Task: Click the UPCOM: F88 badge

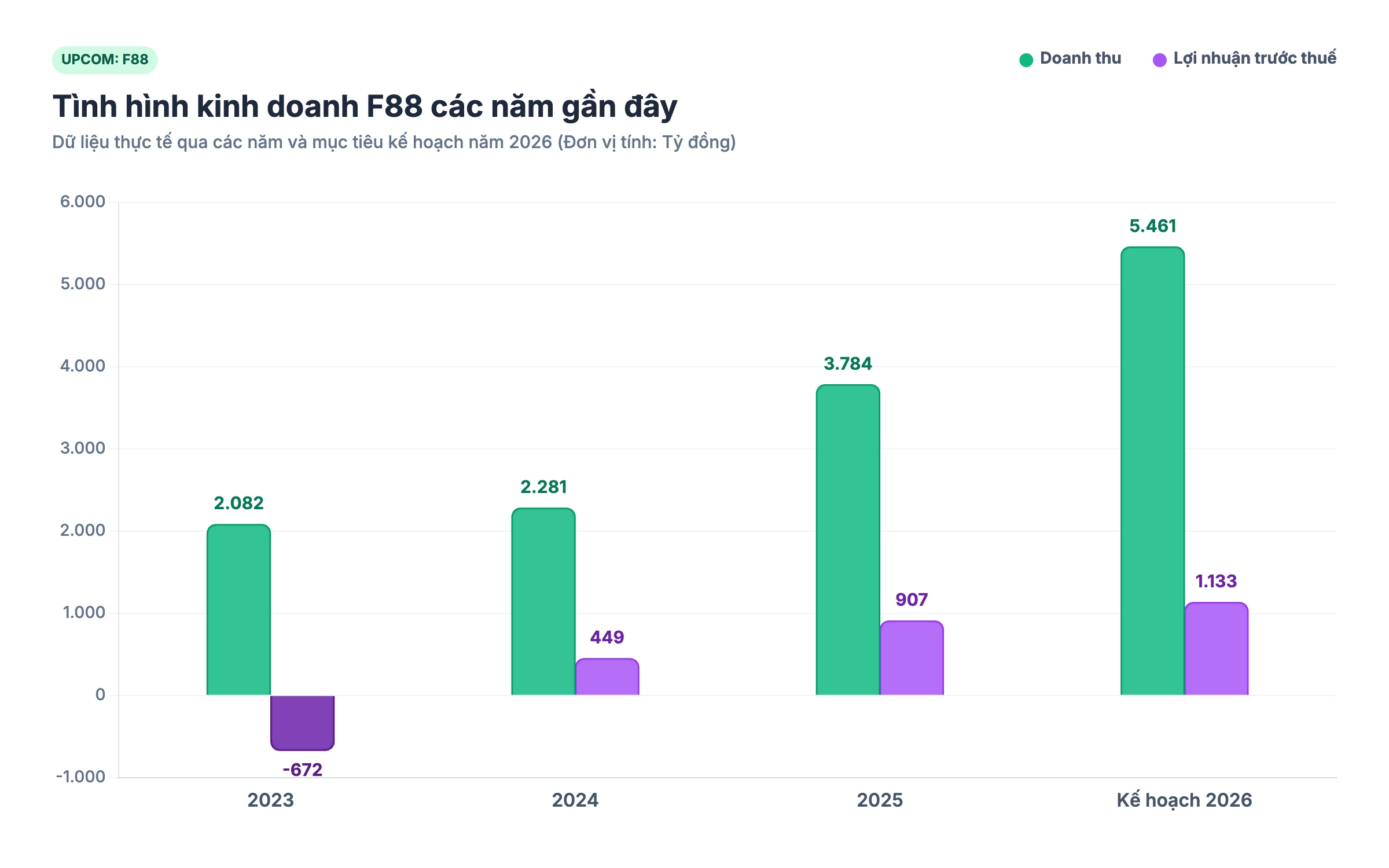Action: [105, 60]
